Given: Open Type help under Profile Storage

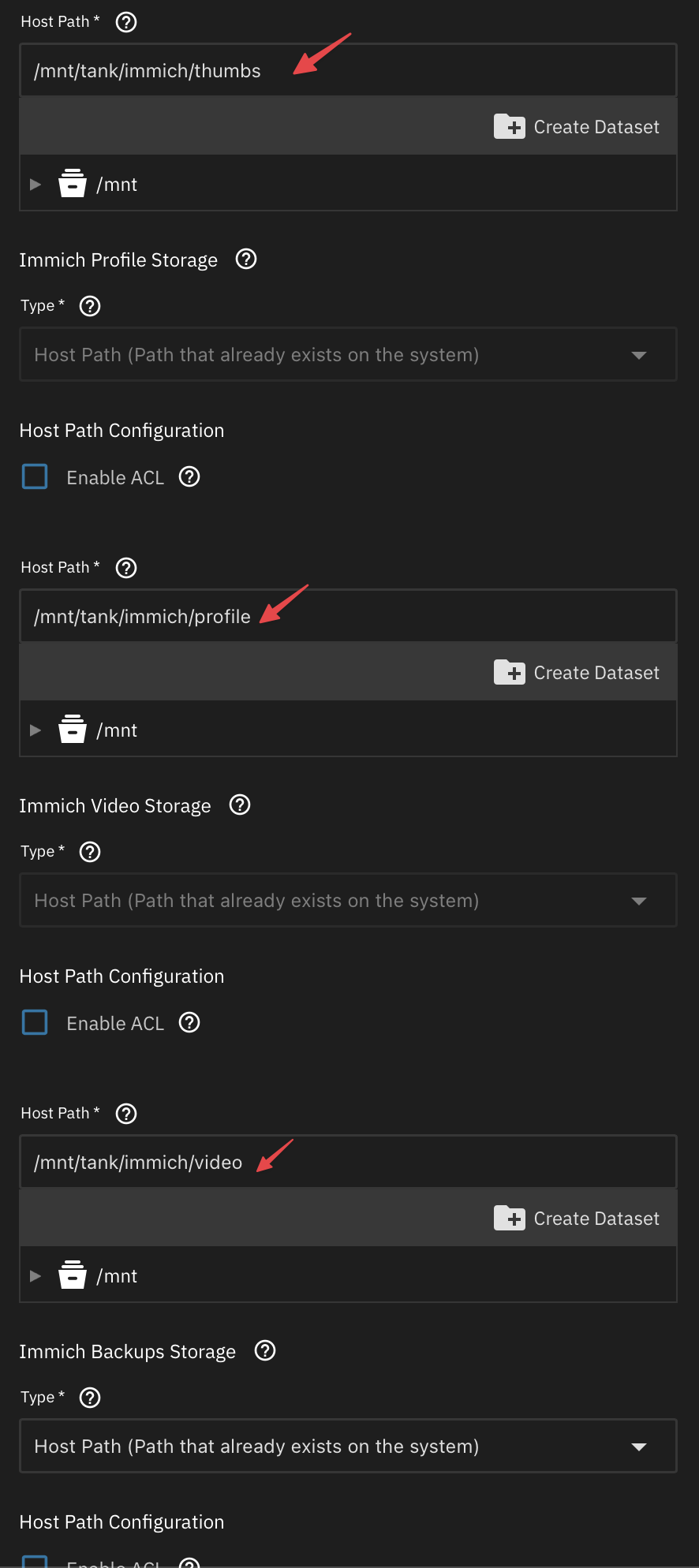Looking at the screenshot, I should tap(91, 306).
